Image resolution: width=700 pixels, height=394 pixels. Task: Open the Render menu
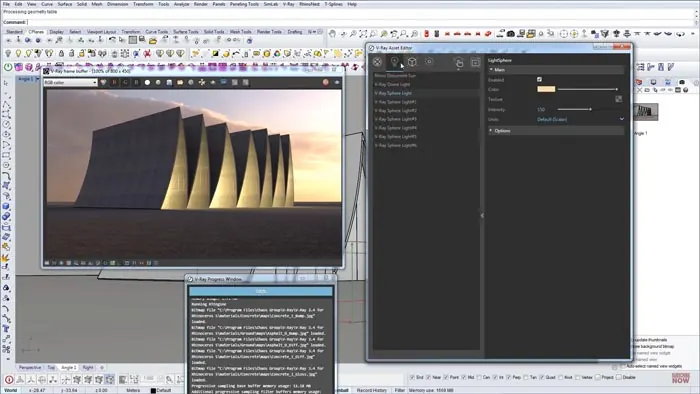(201, 4)
